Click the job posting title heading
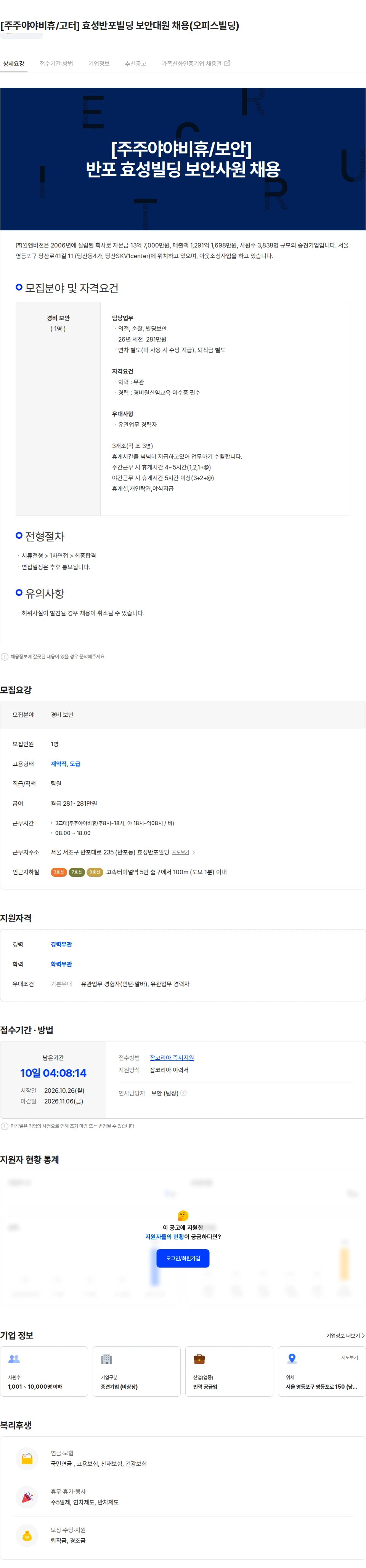 [x=120, y=25]
